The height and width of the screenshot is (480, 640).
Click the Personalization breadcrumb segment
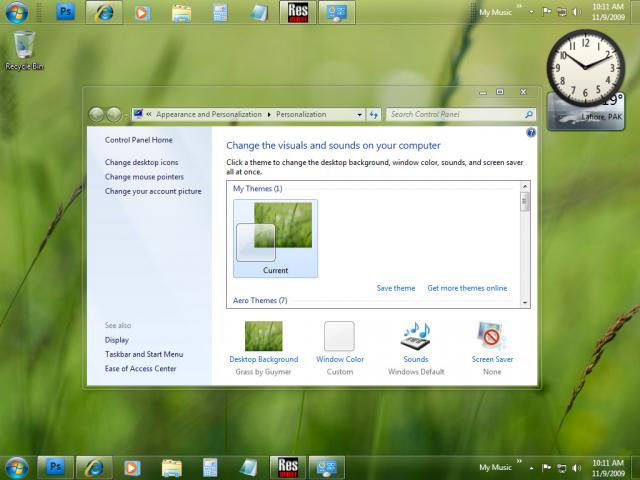point(301,114)
